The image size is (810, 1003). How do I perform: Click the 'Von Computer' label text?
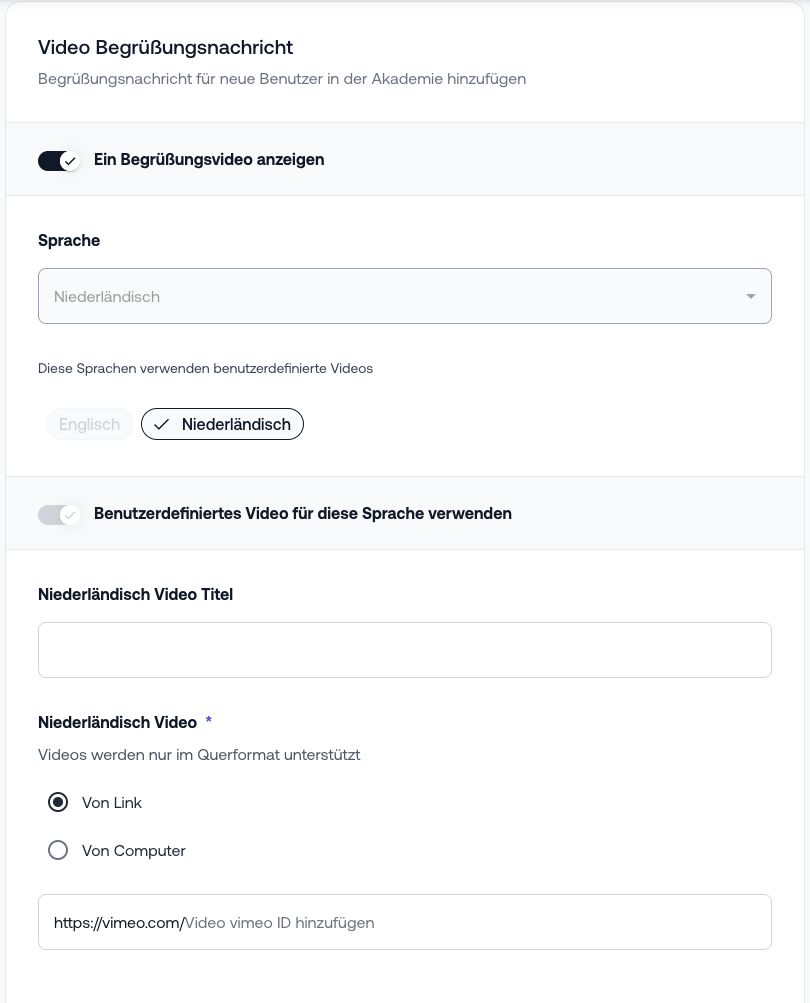click(134, 851)
